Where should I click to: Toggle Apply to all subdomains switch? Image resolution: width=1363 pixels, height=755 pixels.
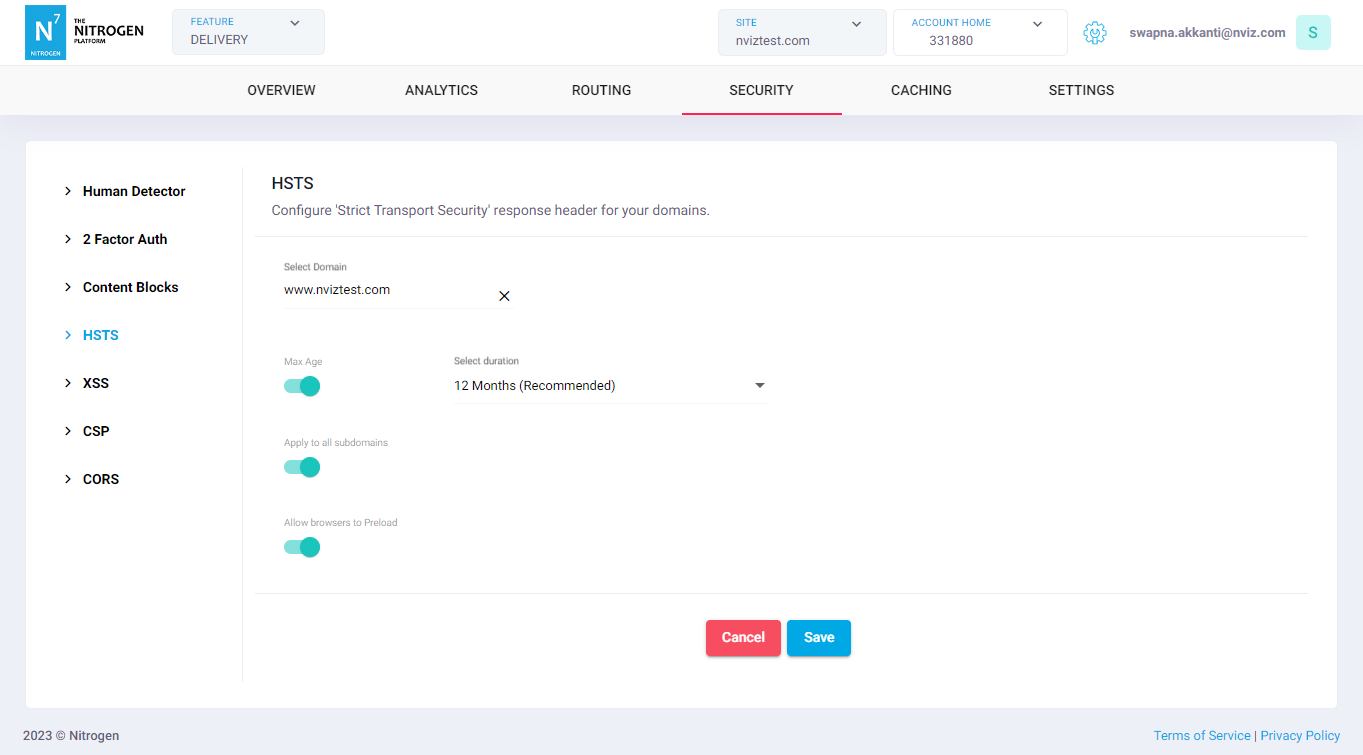[x=302, y=467]
